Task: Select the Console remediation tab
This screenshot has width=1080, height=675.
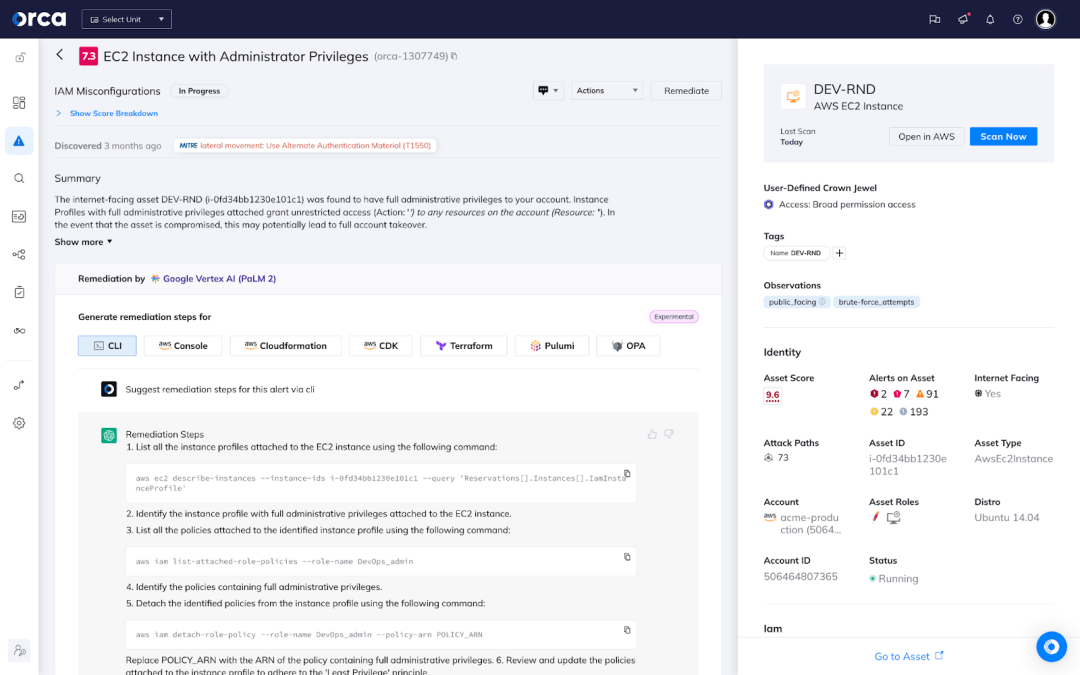Action: point(183,346)
